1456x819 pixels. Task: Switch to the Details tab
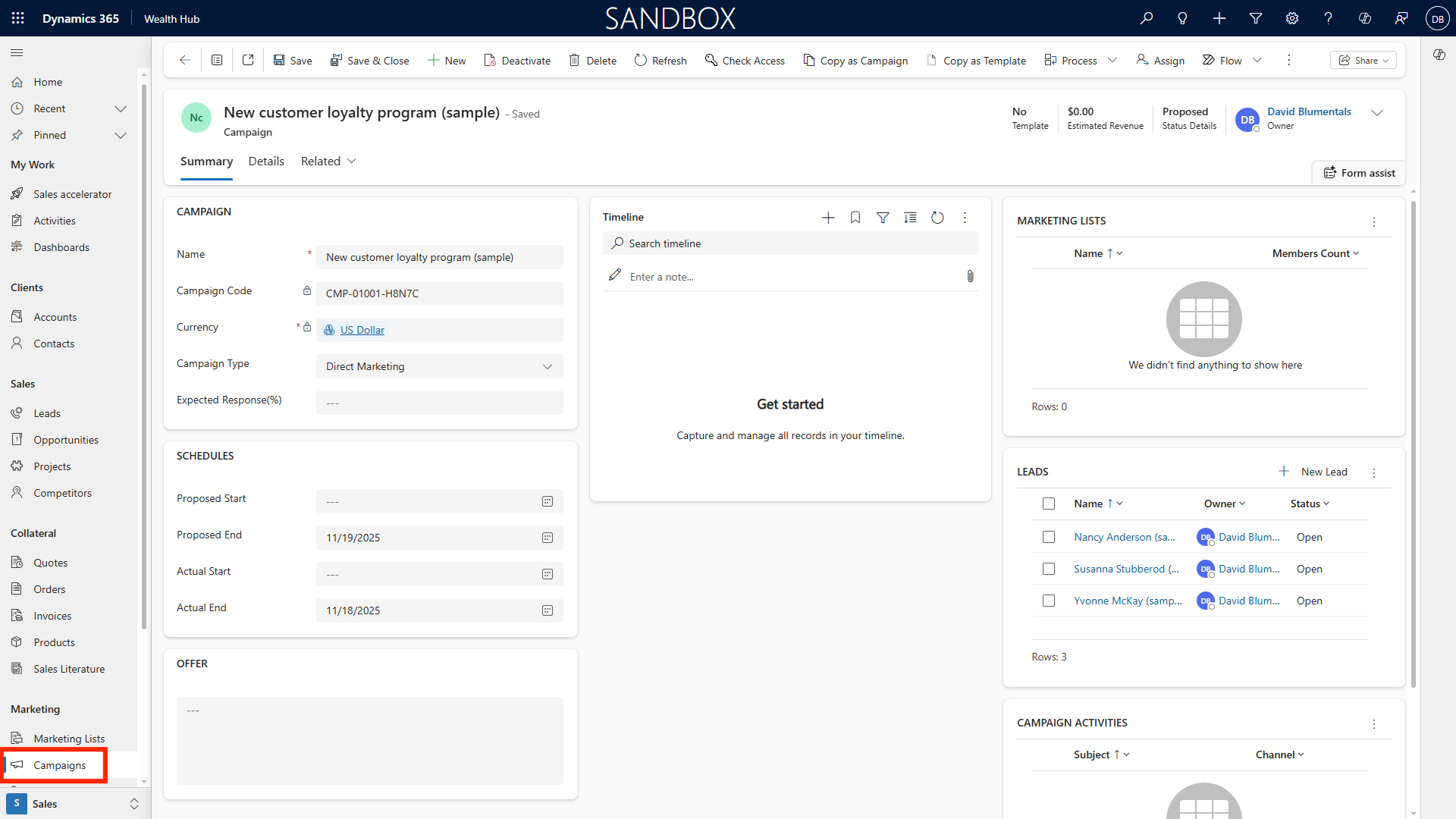[266, 162]
